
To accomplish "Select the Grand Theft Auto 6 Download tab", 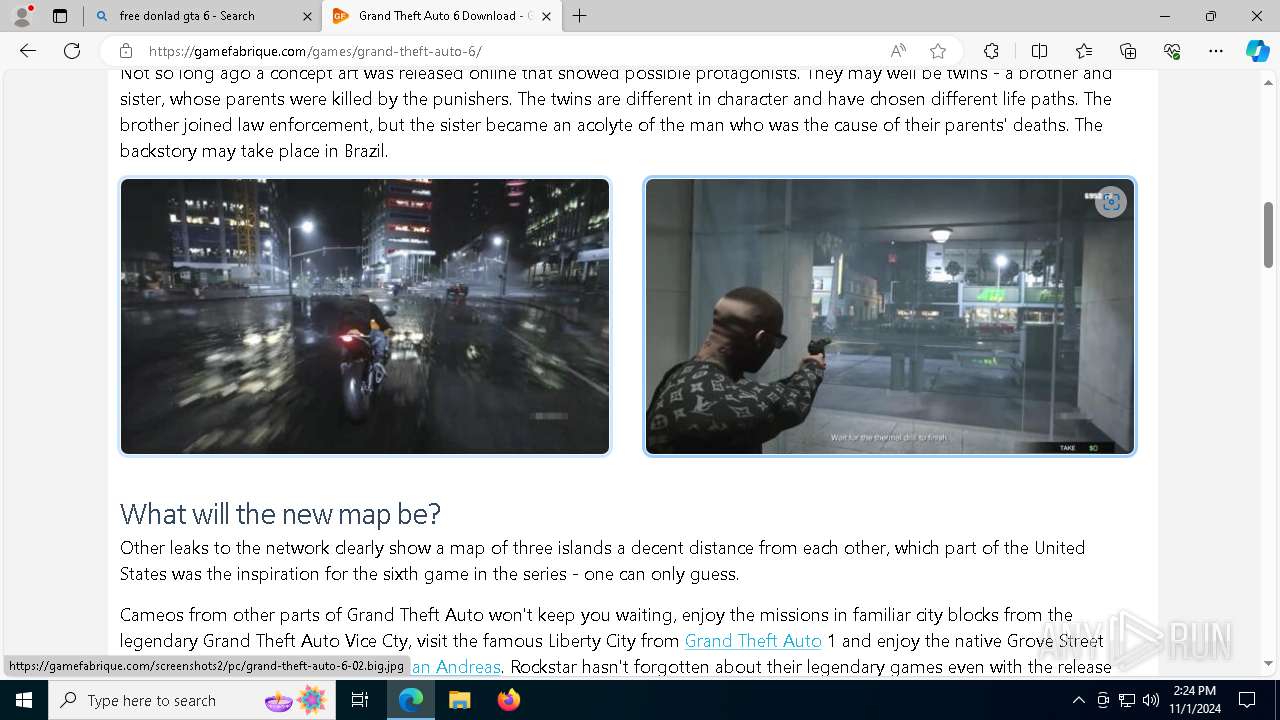I will [434, 16].
